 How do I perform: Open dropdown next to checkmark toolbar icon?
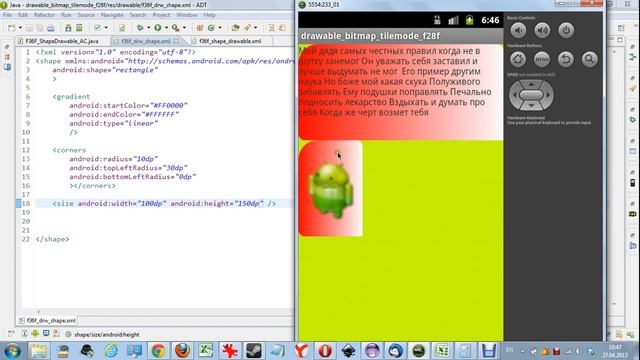click(106, 28)
